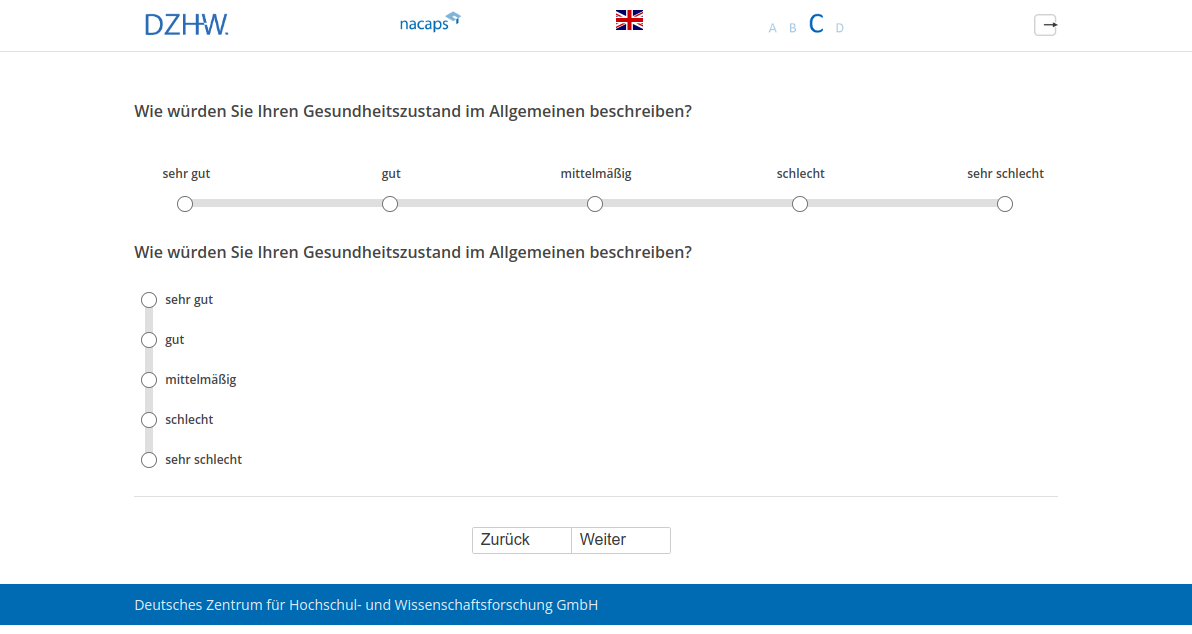Select horizontal 'sehr gut' radio button

coord(185,204)
